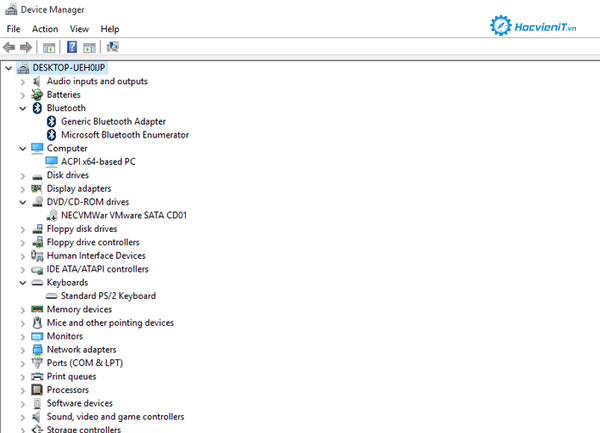Click the Memory devices chip icon

[37, 309]
